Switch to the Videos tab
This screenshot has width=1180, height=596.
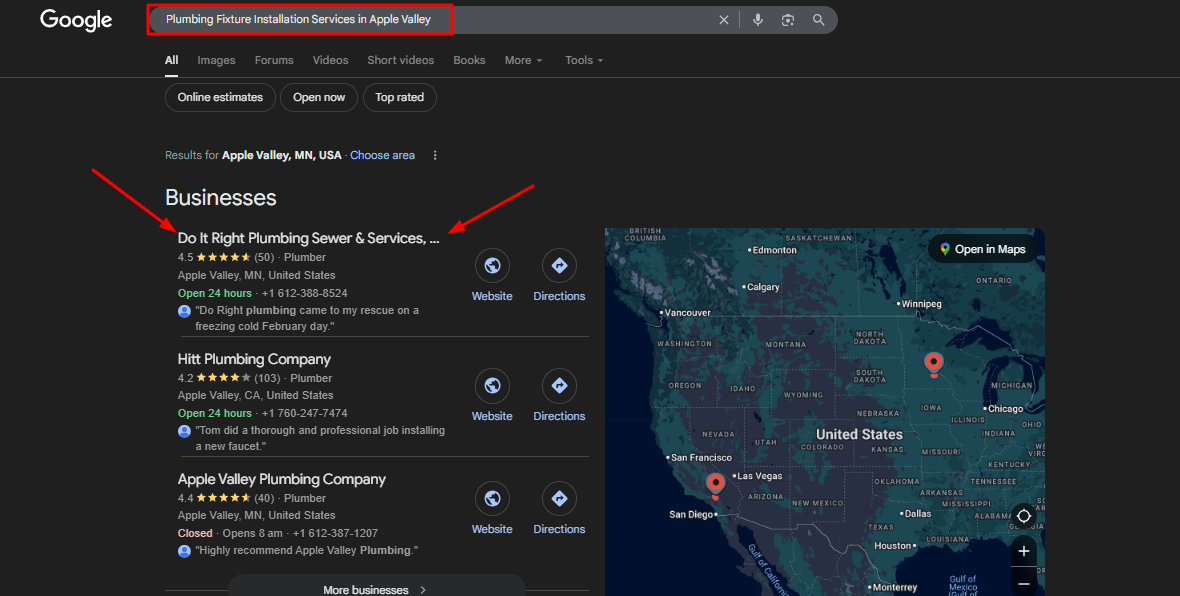click(x=330, y=60)
